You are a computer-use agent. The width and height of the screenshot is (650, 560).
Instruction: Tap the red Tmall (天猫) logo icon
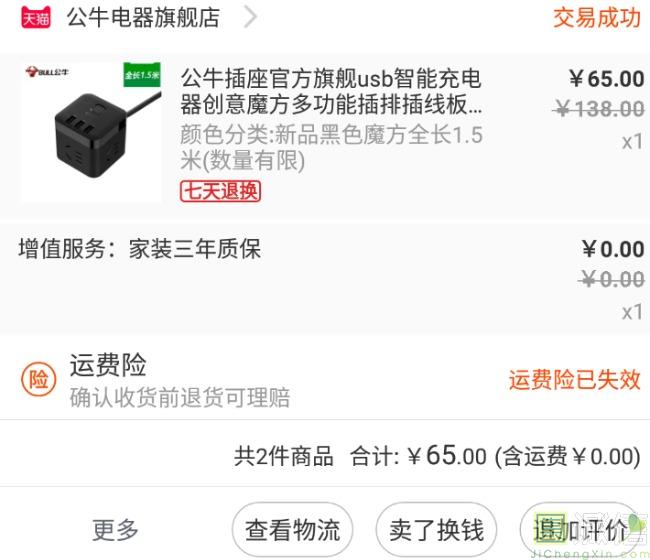coord(36,18)
